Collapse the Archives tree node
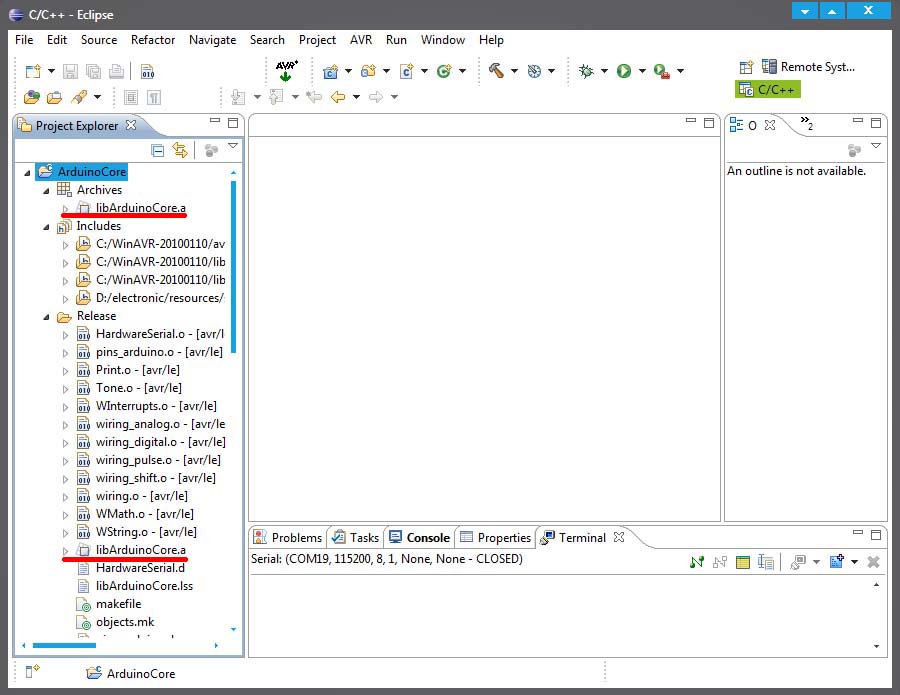 pos(46,191)
